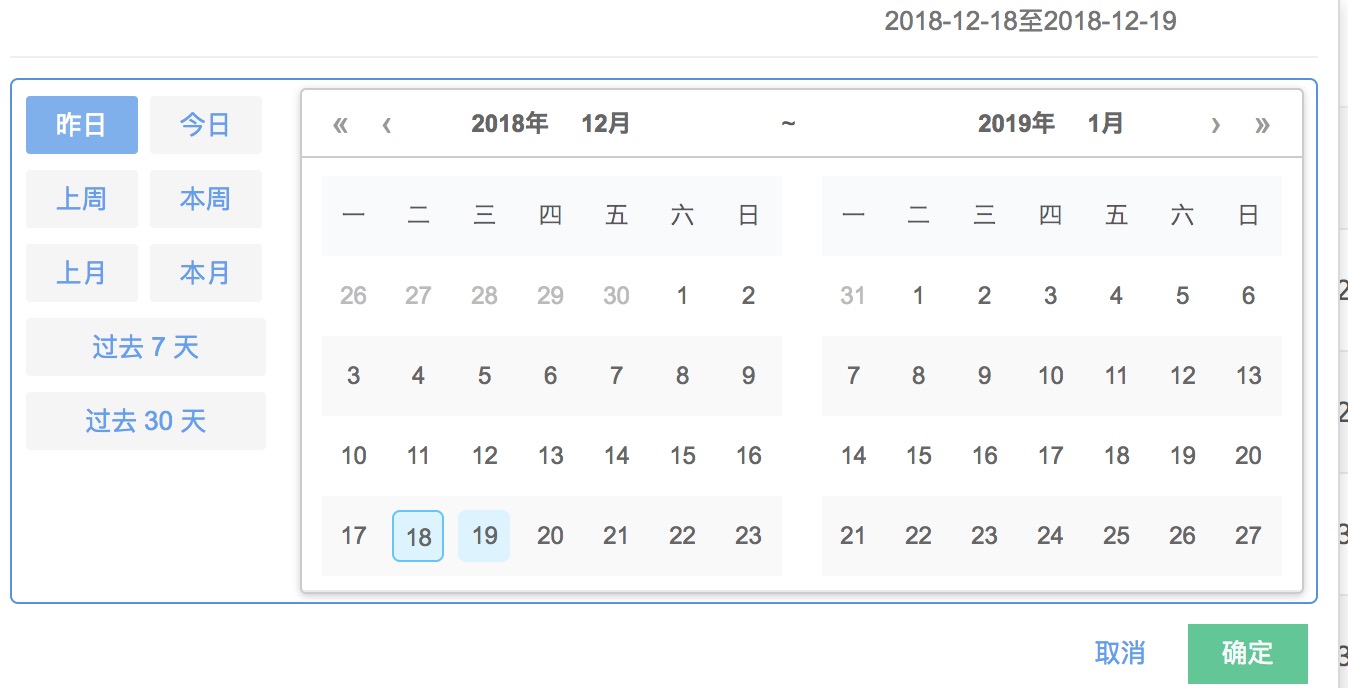1348x688 pixels.
Task: Choose the 本周 (This week) preset
Action: tap(205, 198)
